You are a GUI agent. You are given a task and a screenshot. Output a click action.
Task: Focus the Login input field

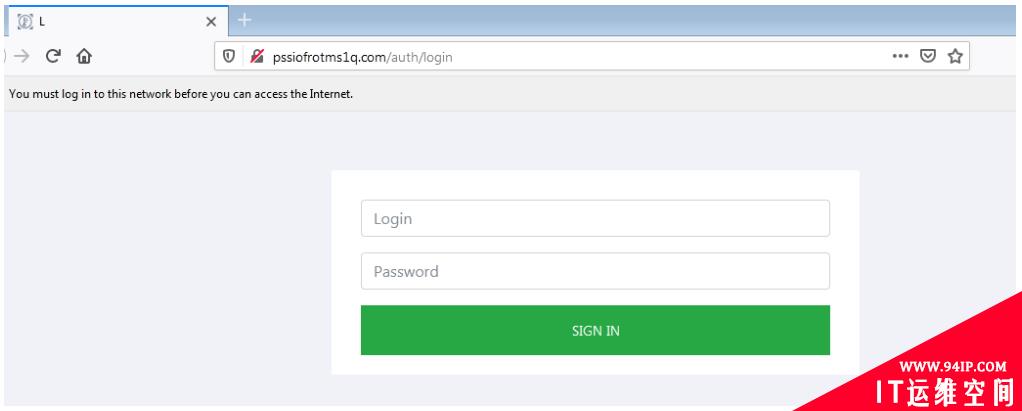[595, 218]
